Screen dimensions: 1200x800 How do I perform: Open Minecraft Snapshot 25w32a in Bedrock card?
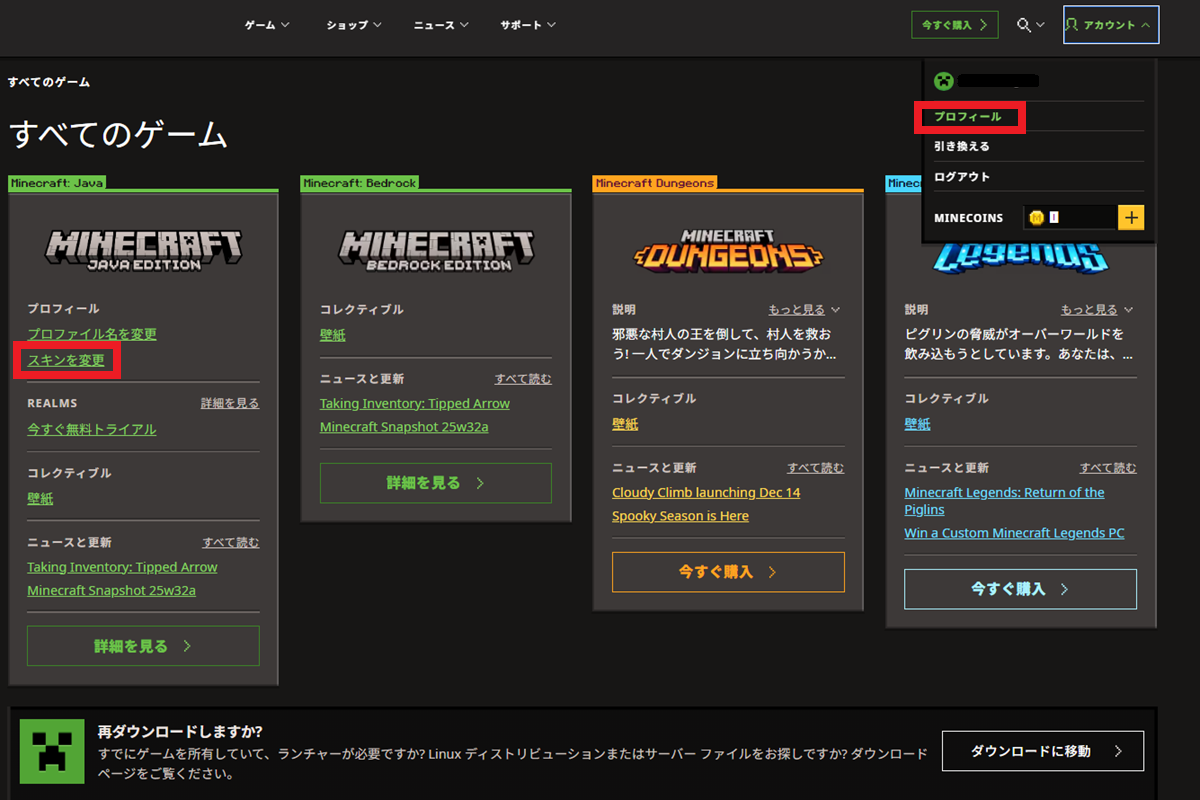[x=404, y=427]
